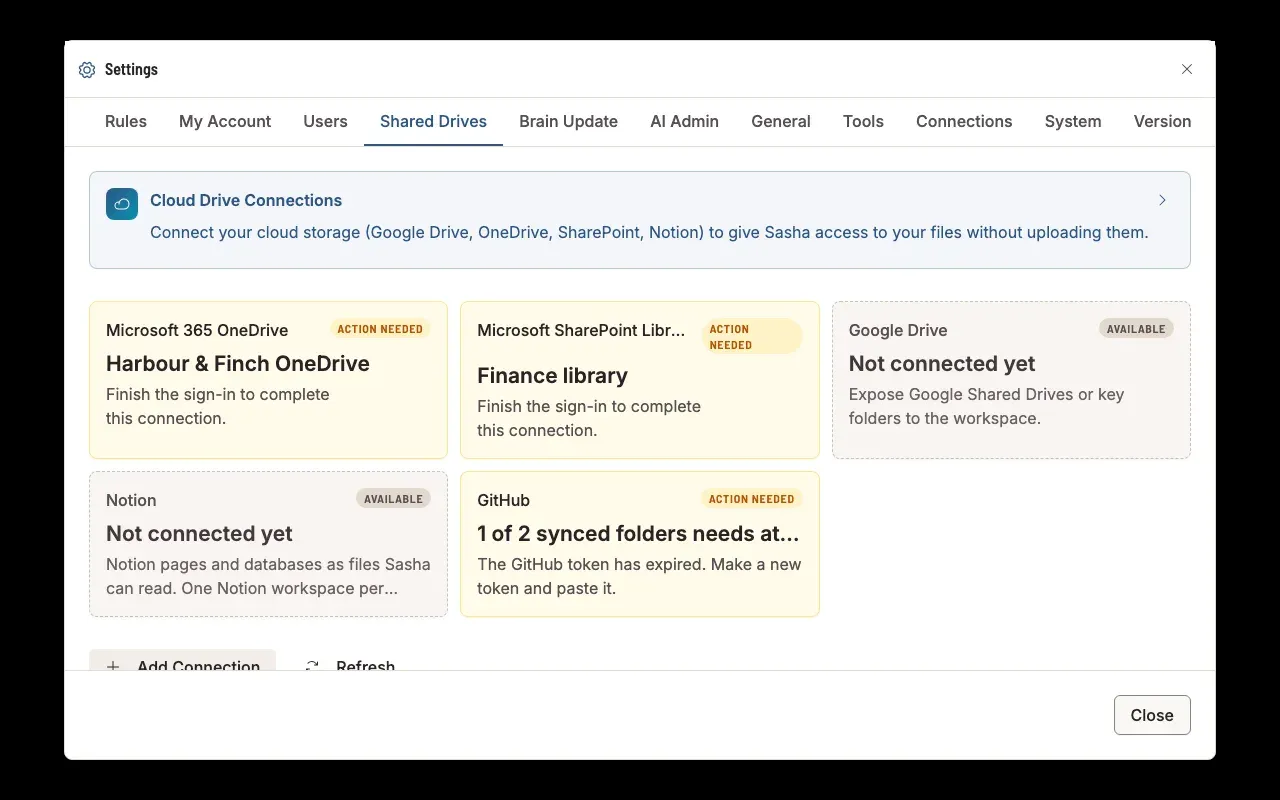The width and height of the screenshot is (1280, 800).
Task: Click the Add Connection button
Action: coord(182,661)
